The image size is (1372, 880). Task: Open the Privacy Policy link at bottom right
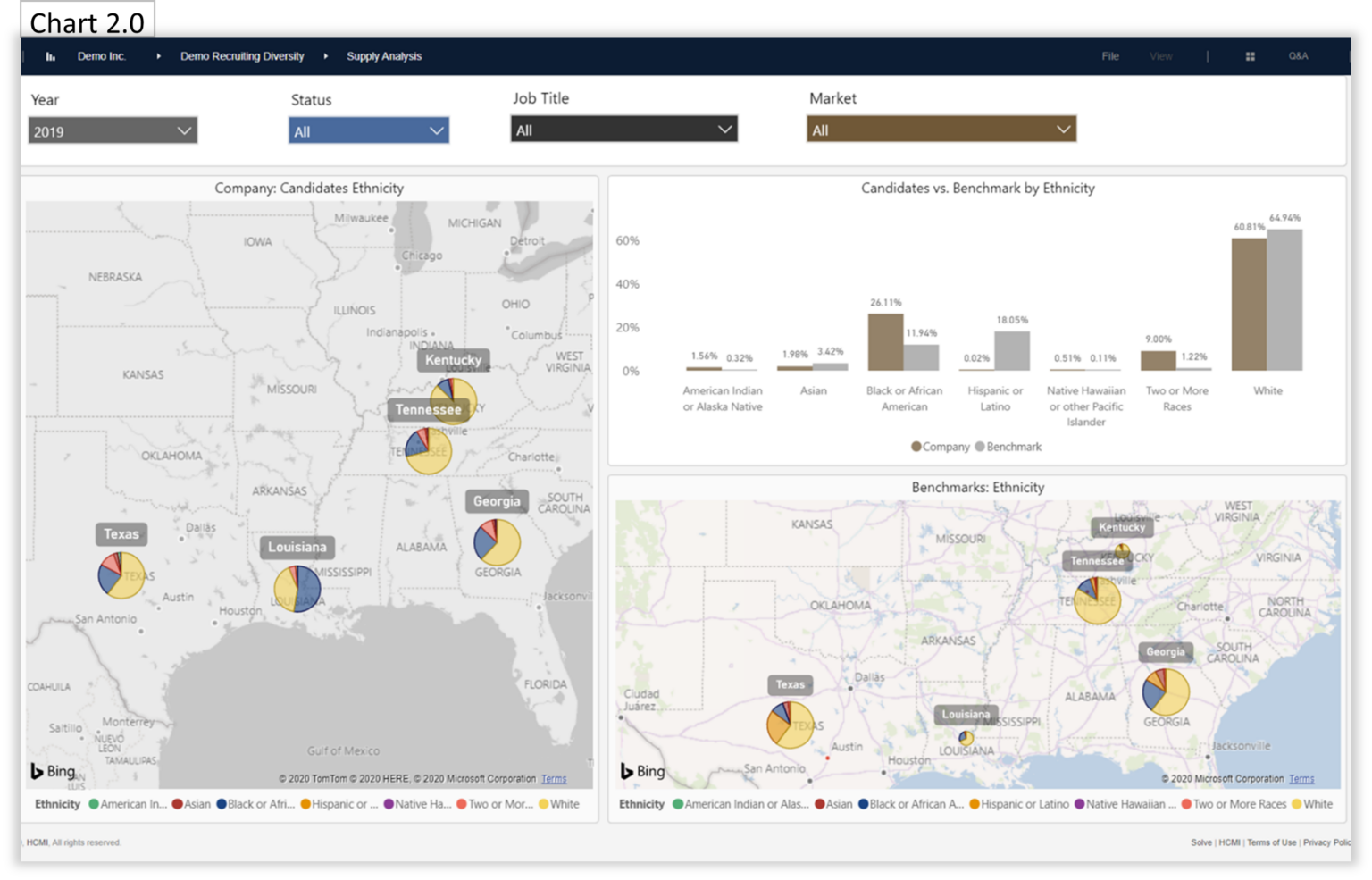point(1327,842)
